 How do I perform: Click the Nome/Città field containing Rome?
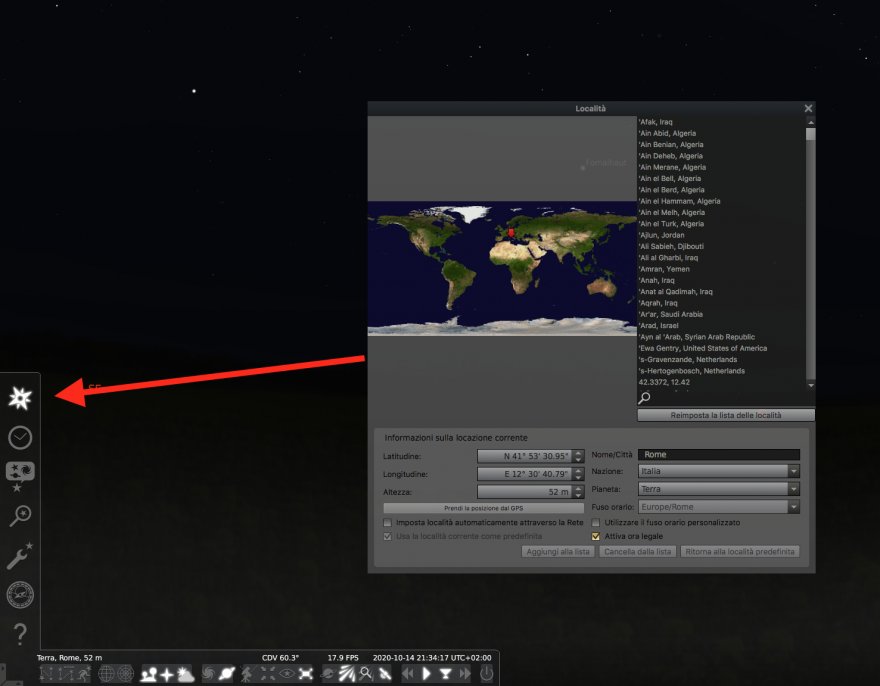click(719, 455)
